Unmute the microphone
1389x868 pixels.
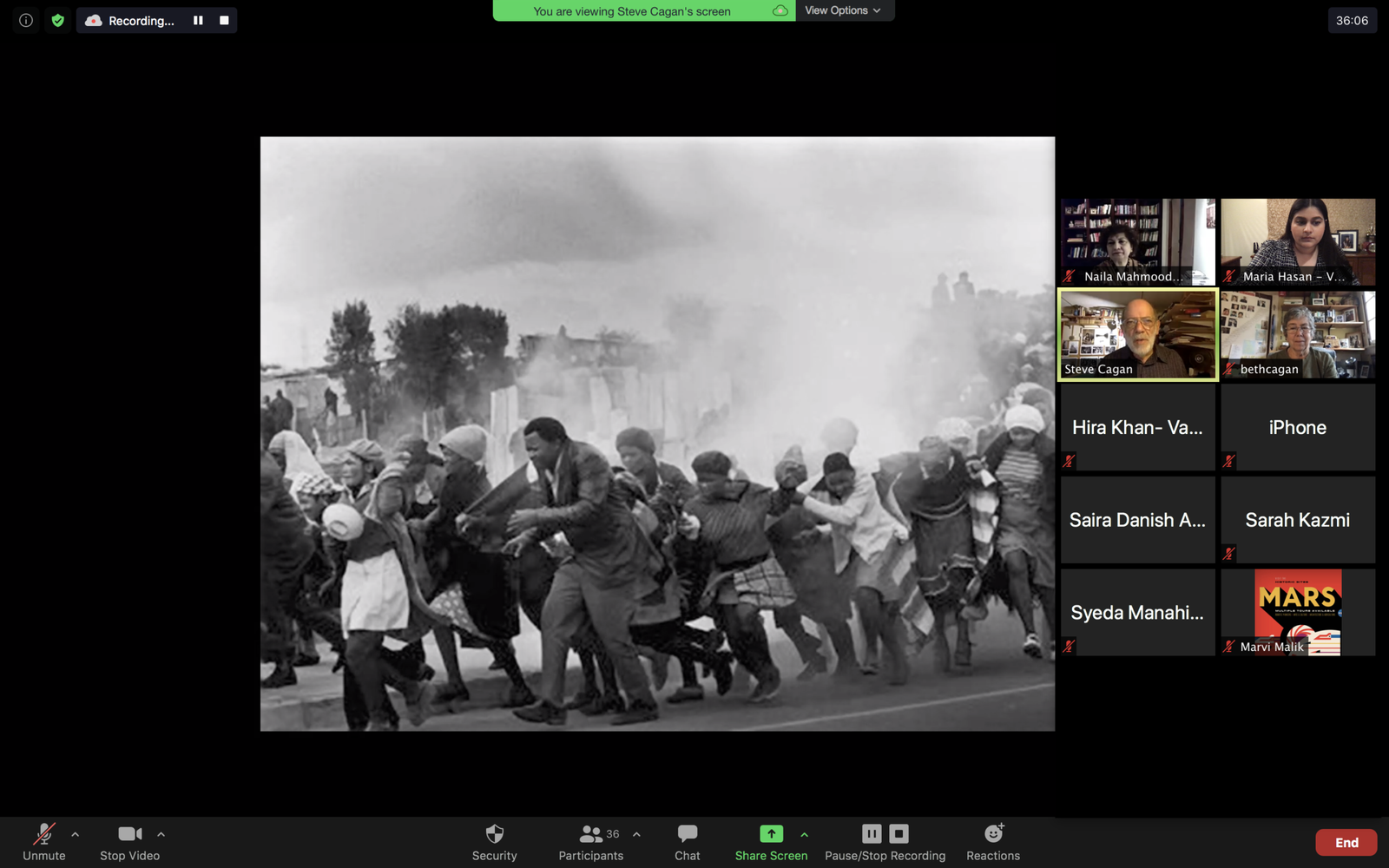[x=43, y=842]
